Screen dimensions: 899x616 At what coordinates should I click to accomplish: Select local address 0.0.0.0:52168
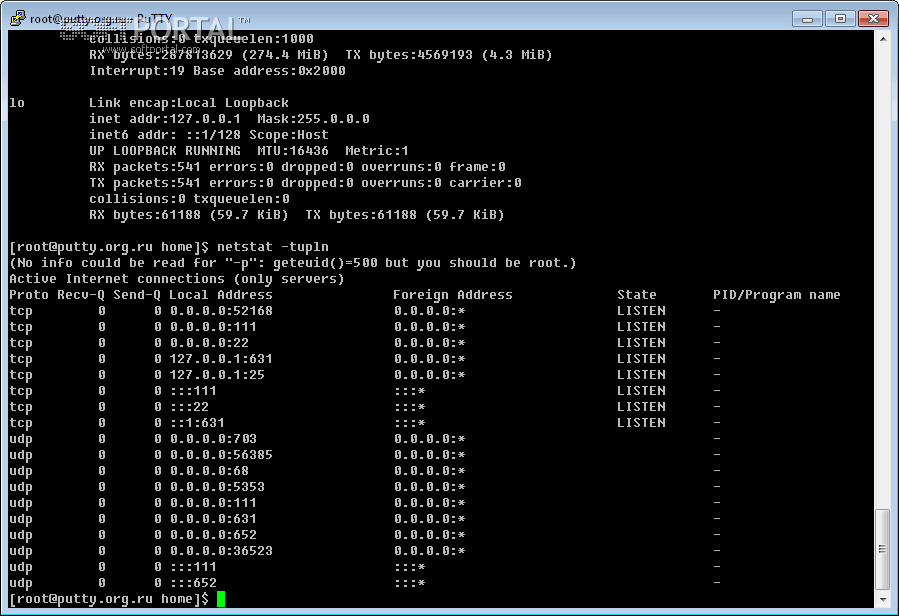tap(221, 311)
